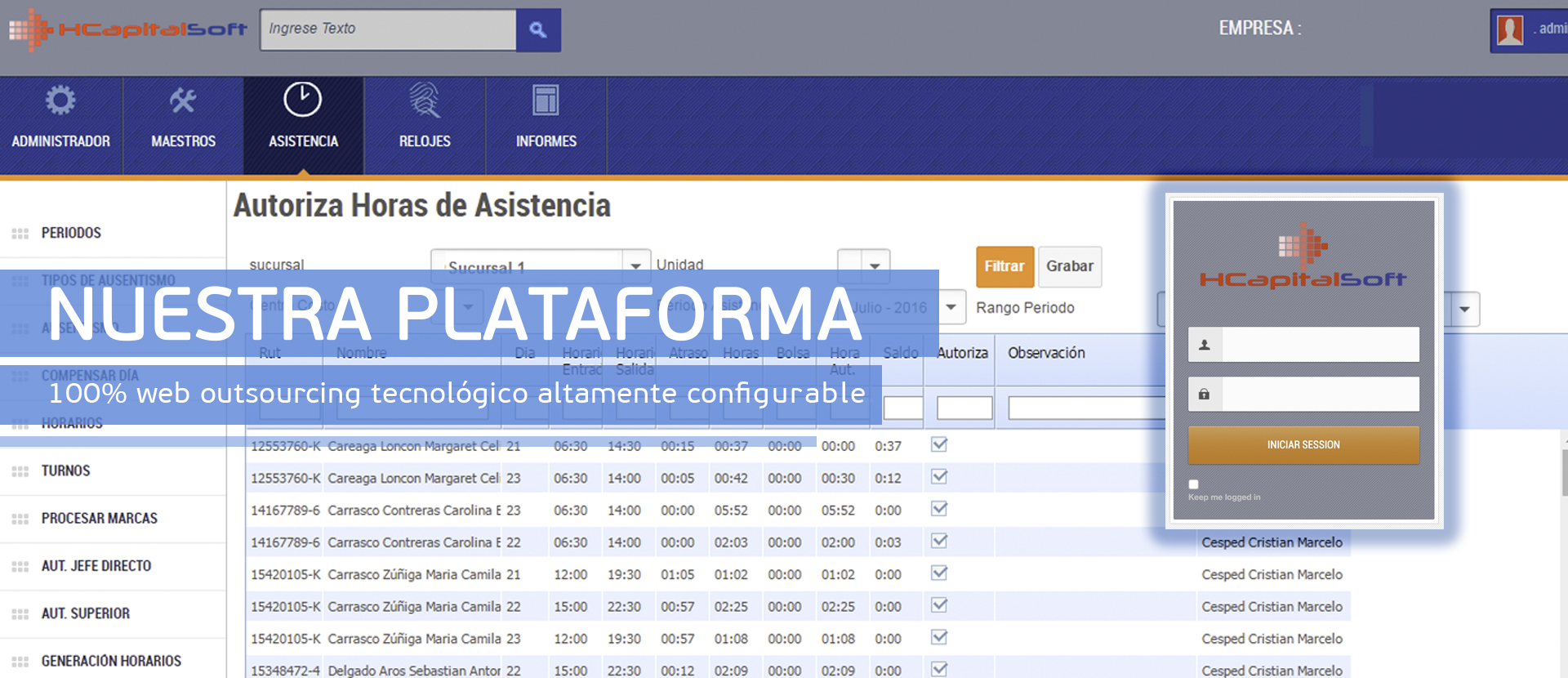Expand the Unidad dropdown arrow
The image size is (1568, 678).
tap(875, 266)
